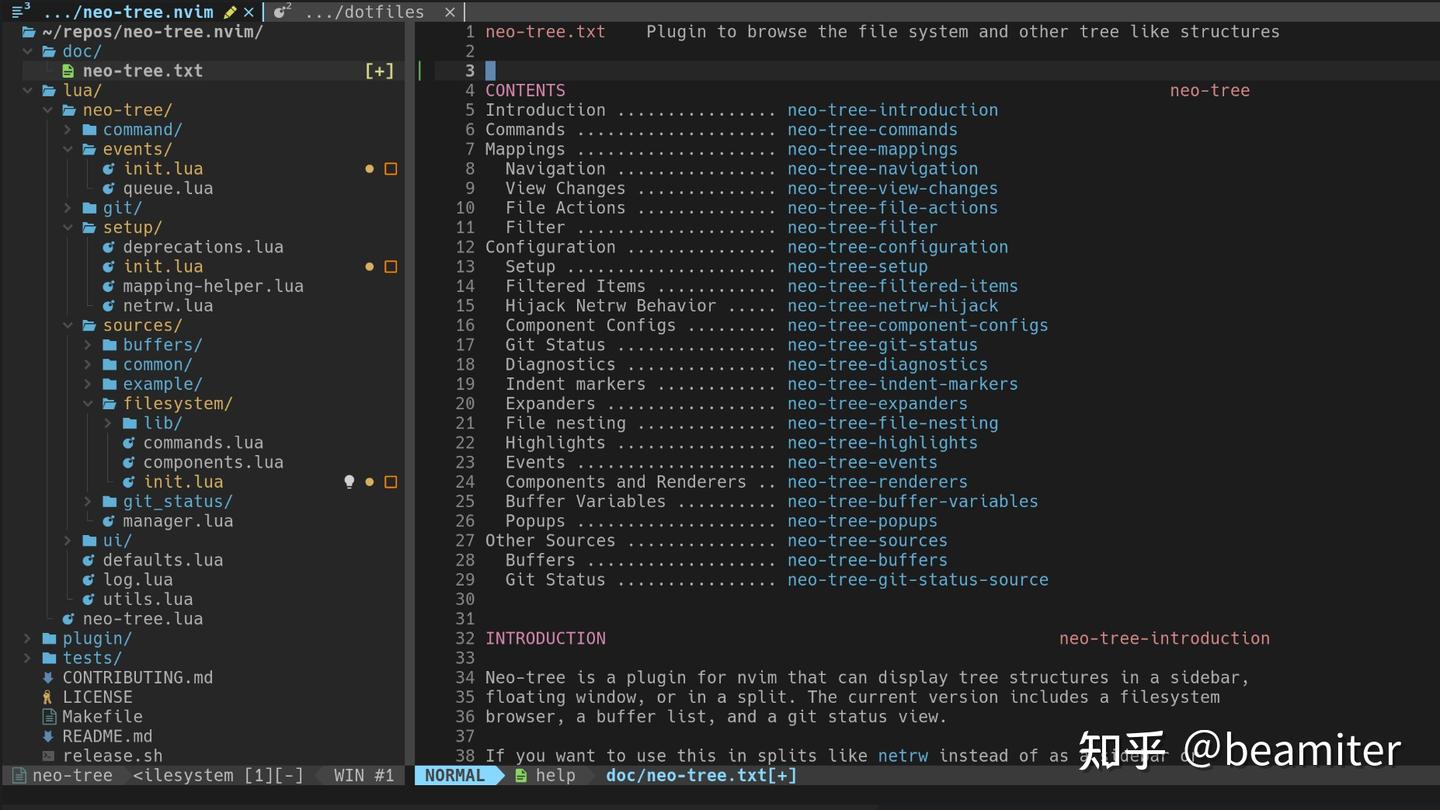
Task: Click the orange square marker on events init.lua row
Action: point(391,169)
